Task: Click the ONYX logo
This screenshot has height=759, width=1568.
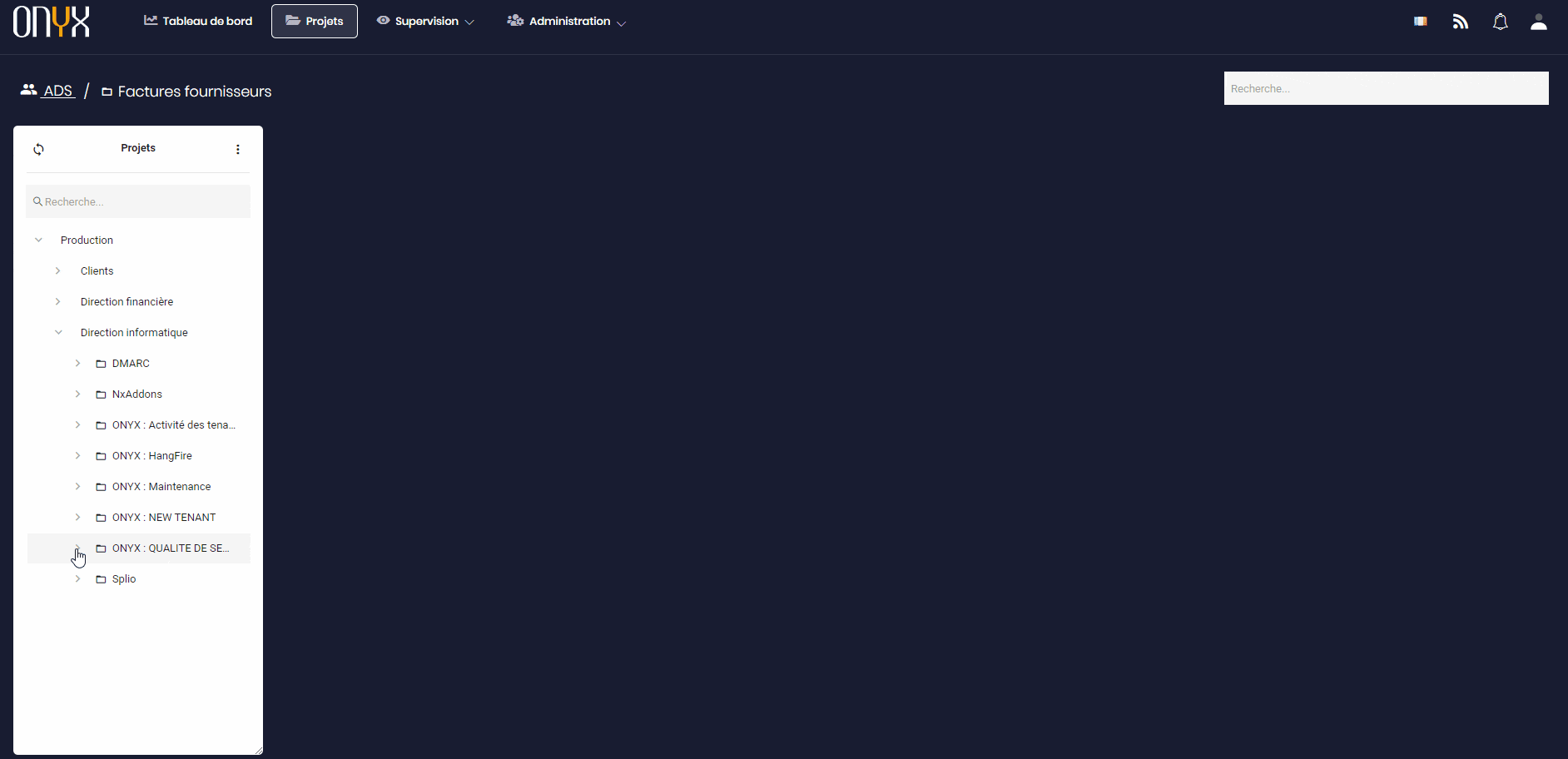Action: [52, 22]
